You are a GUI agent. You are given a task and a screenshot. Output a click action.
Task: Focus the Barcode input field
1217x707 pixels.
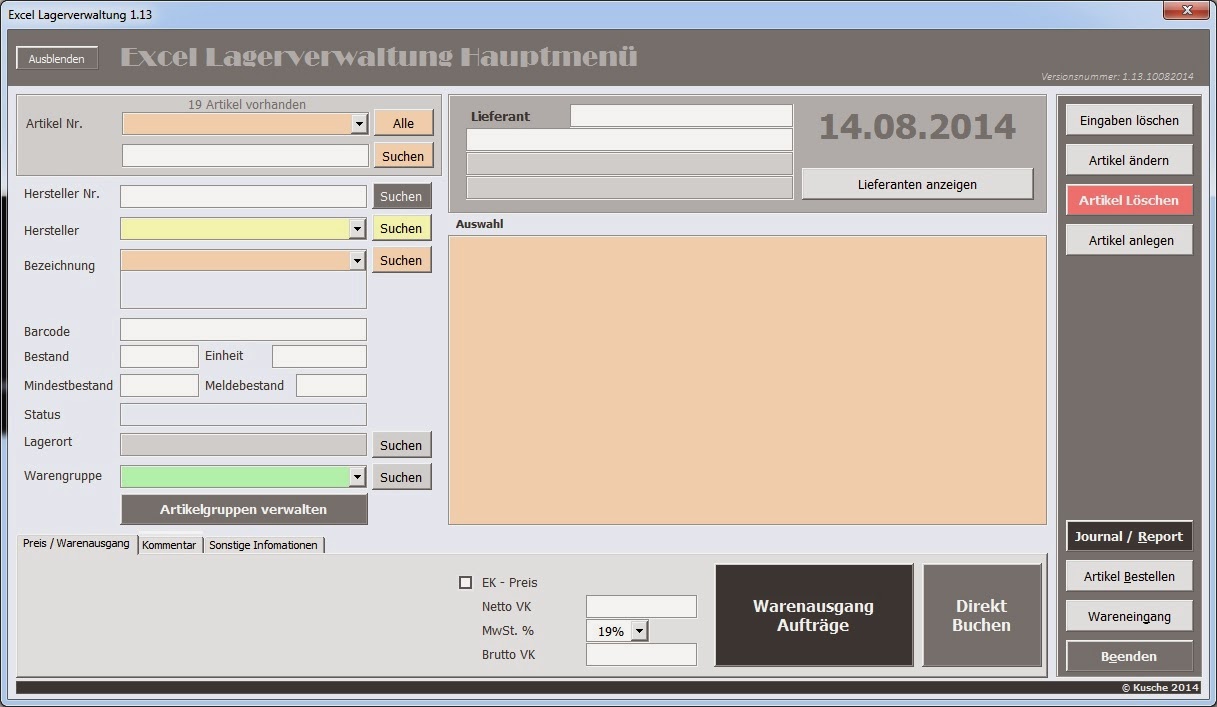coord(243,330)
